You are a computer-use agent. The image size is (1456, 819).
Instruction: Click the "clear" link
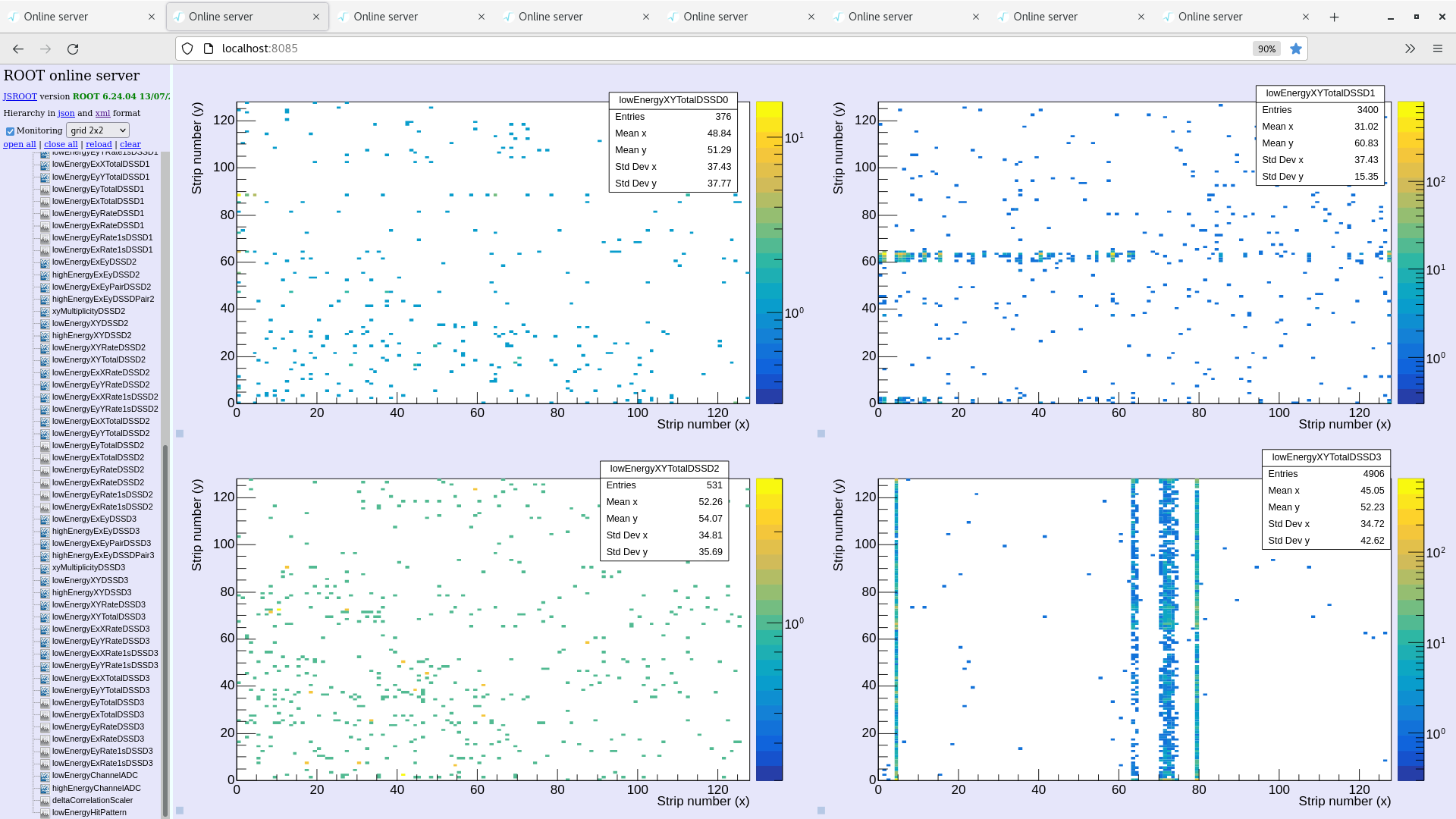tap(130, 144)
